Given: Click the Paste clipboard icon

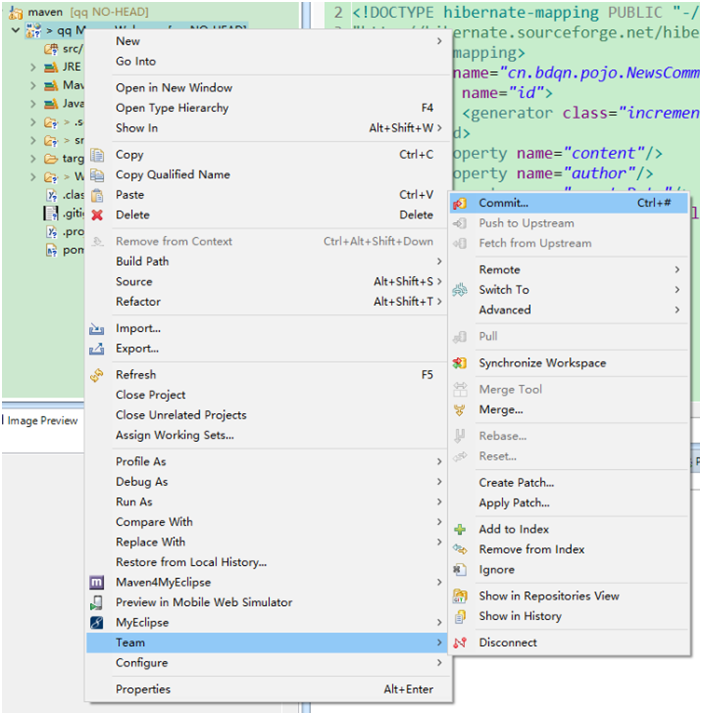Looking at the screenshot, I should click(x=97, y=195).
